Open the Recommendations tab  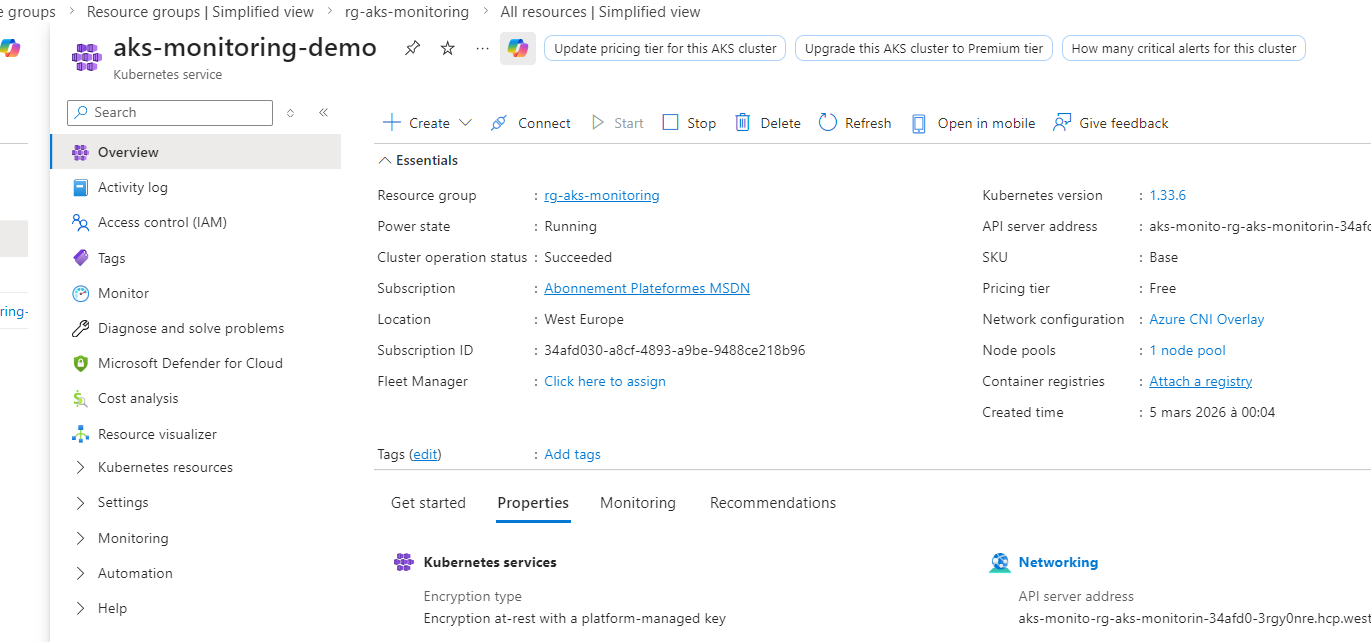772,502
